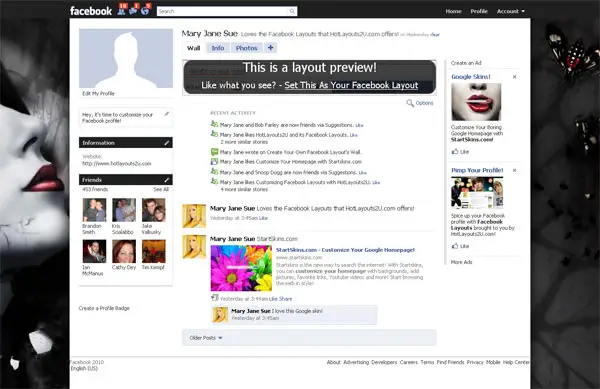Open friend requests icon in top bar
This screenshot has height=389, width=600.
121,11
